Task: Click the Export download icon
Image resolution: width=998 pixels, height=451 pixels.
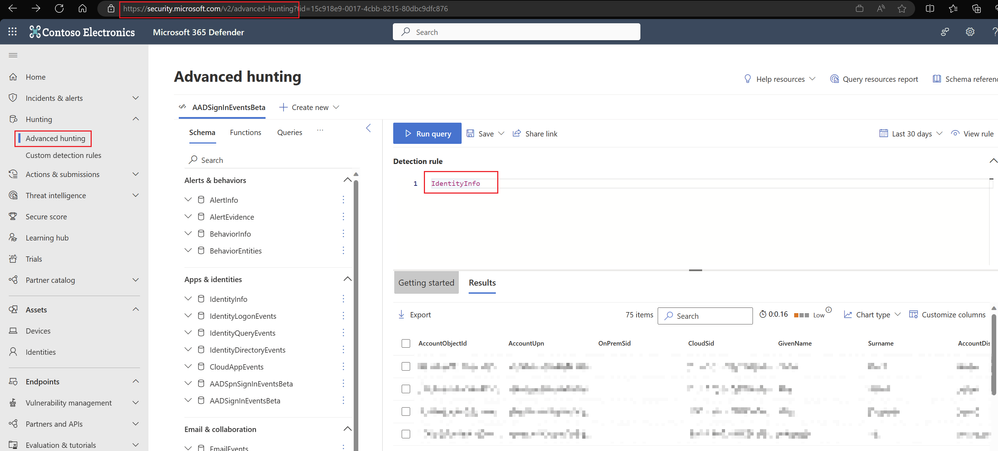Action: pos(401,314)
